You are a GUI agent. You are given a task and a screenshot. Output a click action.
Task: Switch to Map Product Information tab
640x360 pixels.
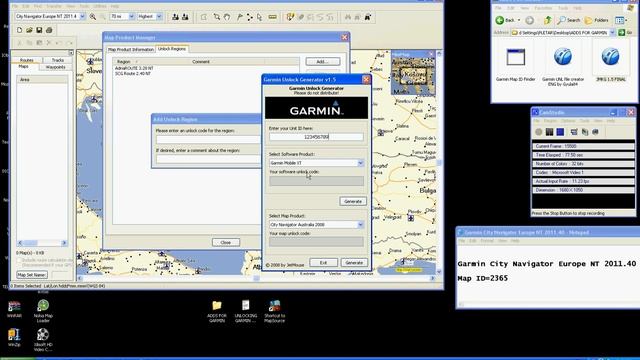[131, 49]
